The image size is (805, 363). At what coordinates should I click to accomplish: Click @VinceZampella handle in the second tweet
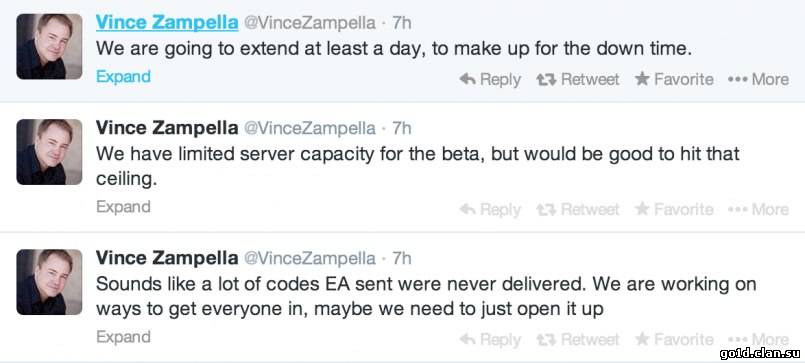click(x=310, y=128)
